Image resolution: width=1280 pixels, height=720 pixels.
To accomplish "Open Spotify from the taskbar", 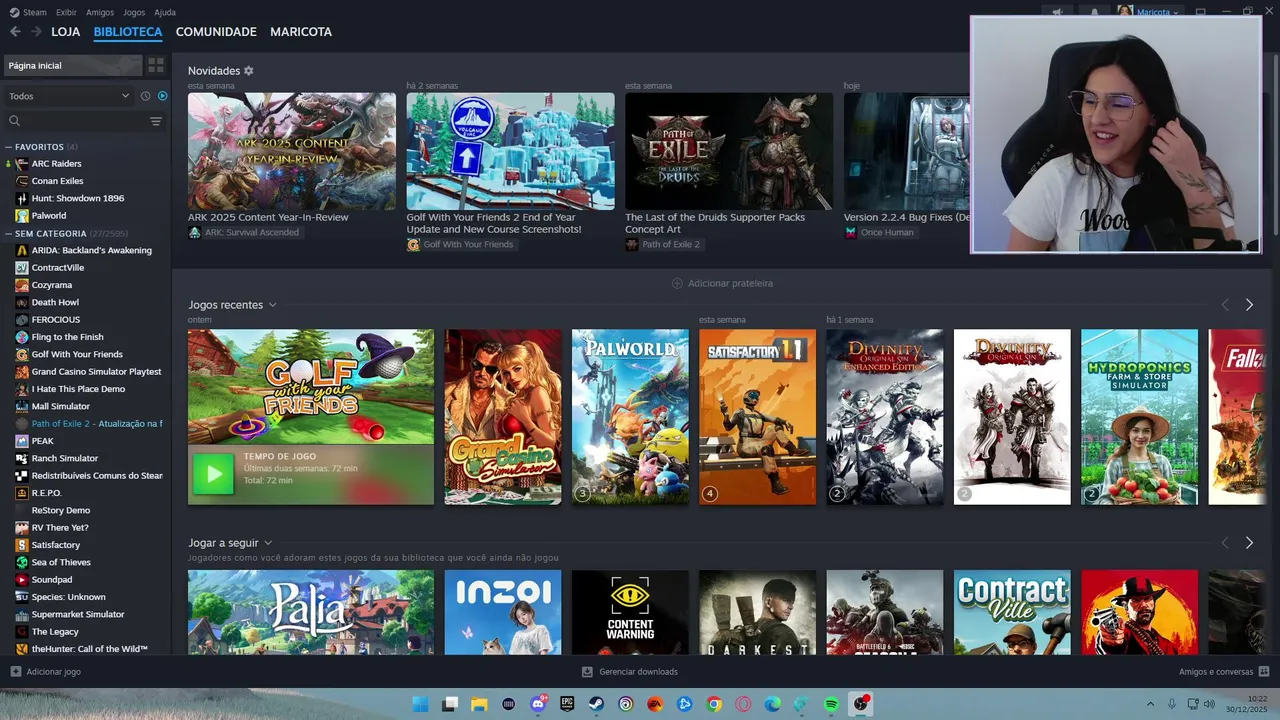I will coord(831,704).
